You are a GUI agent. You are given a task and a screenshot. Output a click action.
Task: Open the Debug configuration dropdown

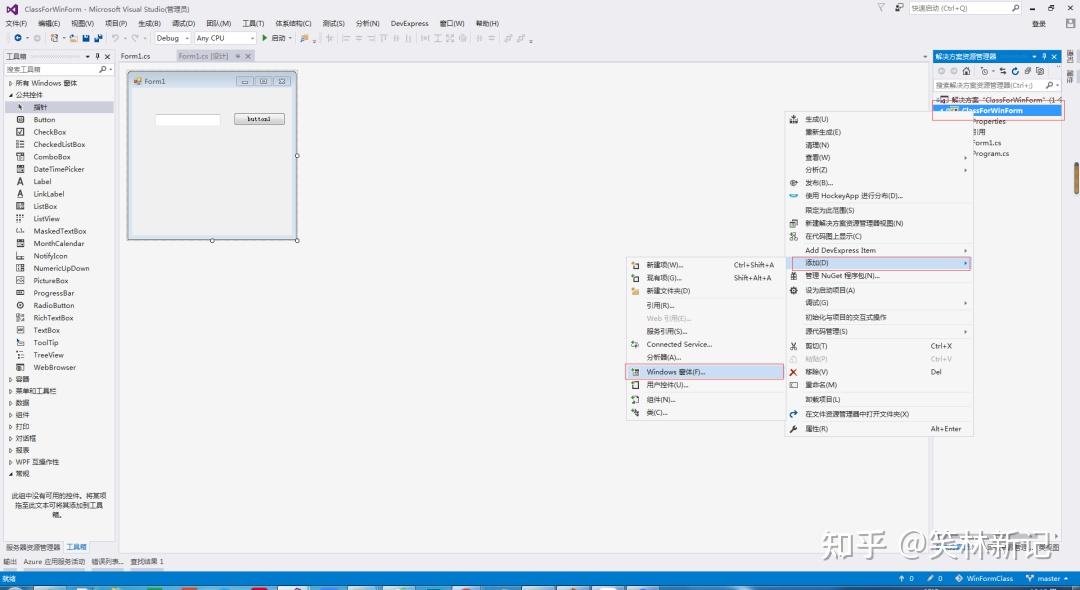[172, 39]
